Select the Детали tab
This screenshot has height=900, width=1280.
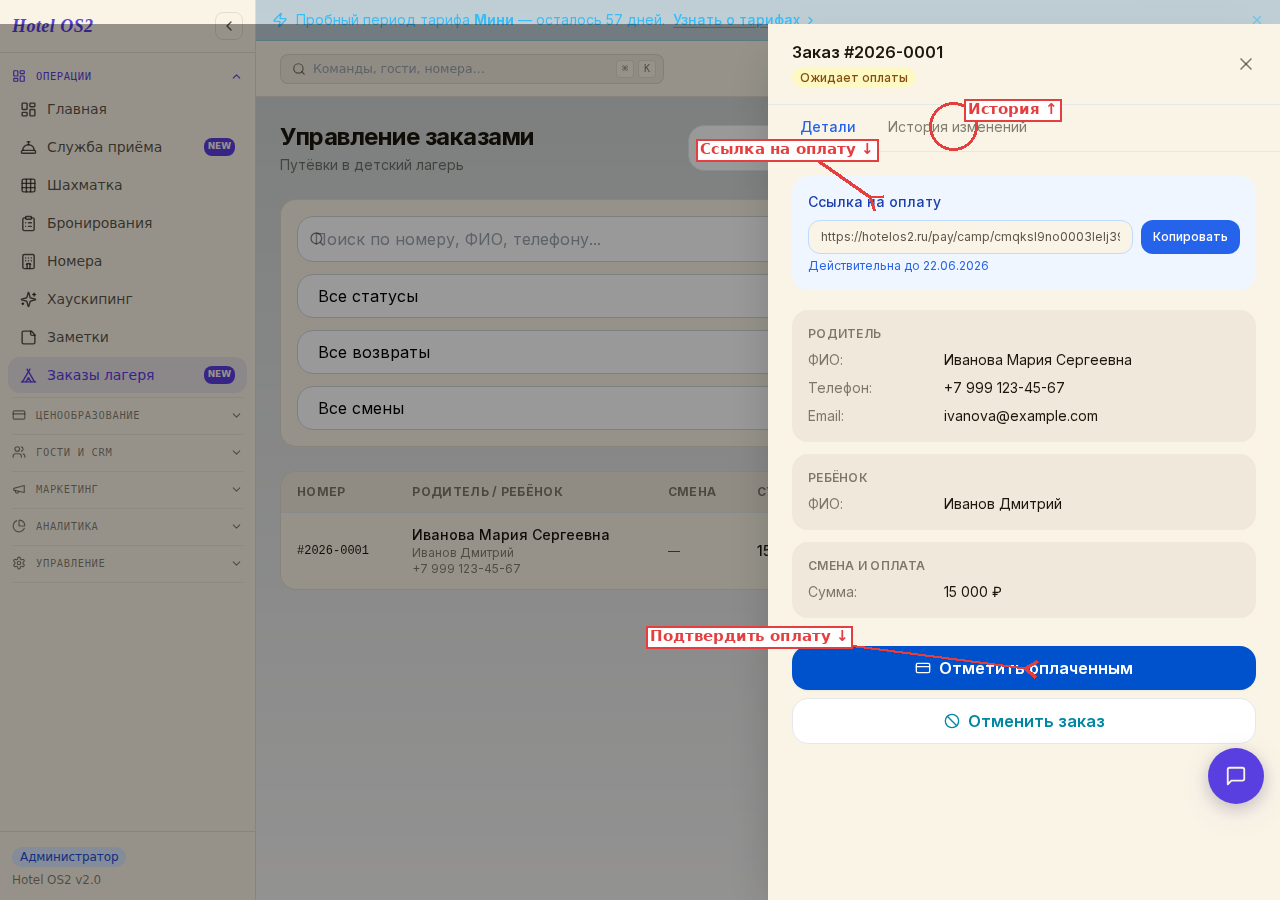(828, 127)
